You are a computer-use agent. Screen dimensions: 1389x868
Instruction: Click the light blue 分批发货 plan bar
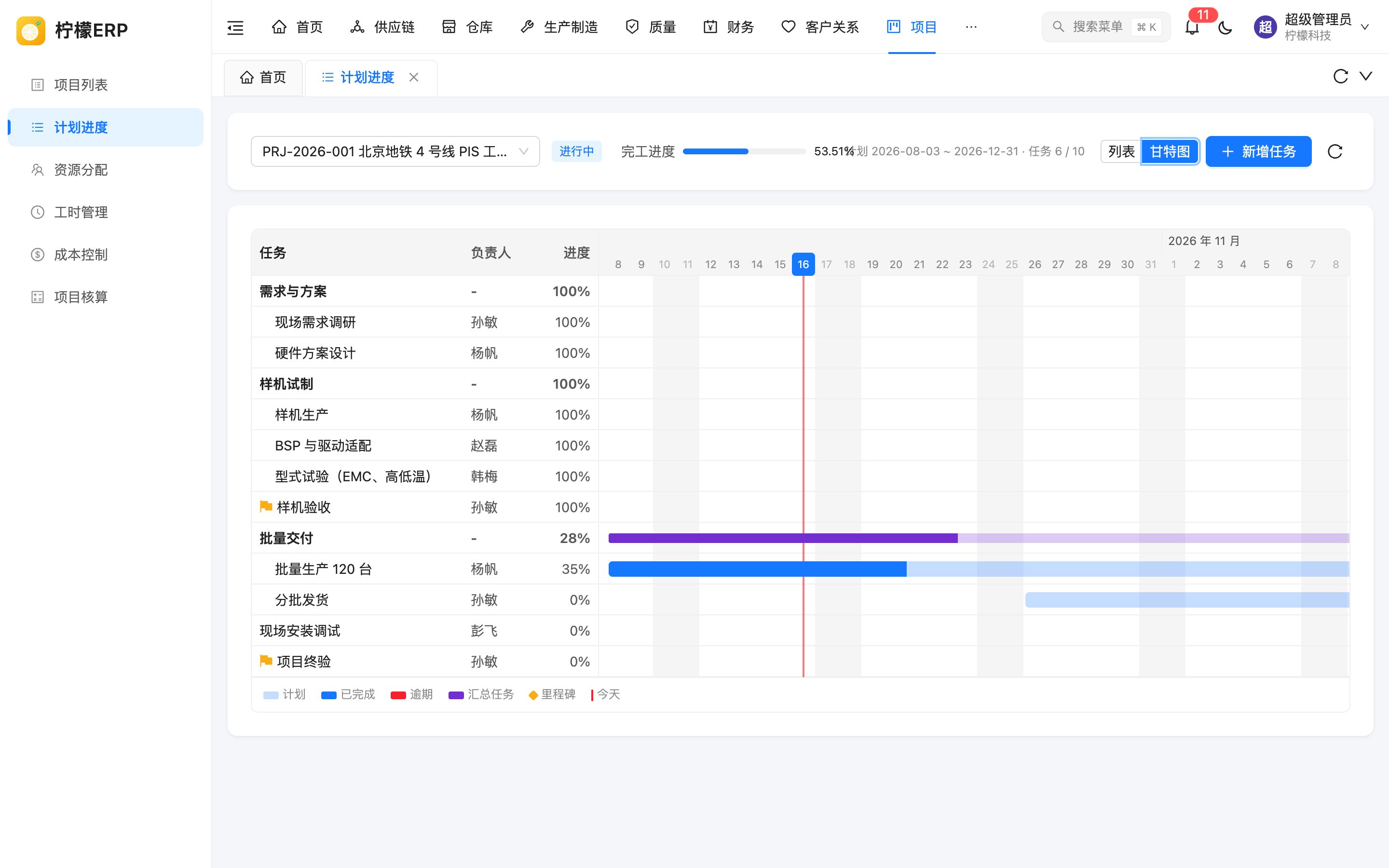click(x=1187, y=600)
